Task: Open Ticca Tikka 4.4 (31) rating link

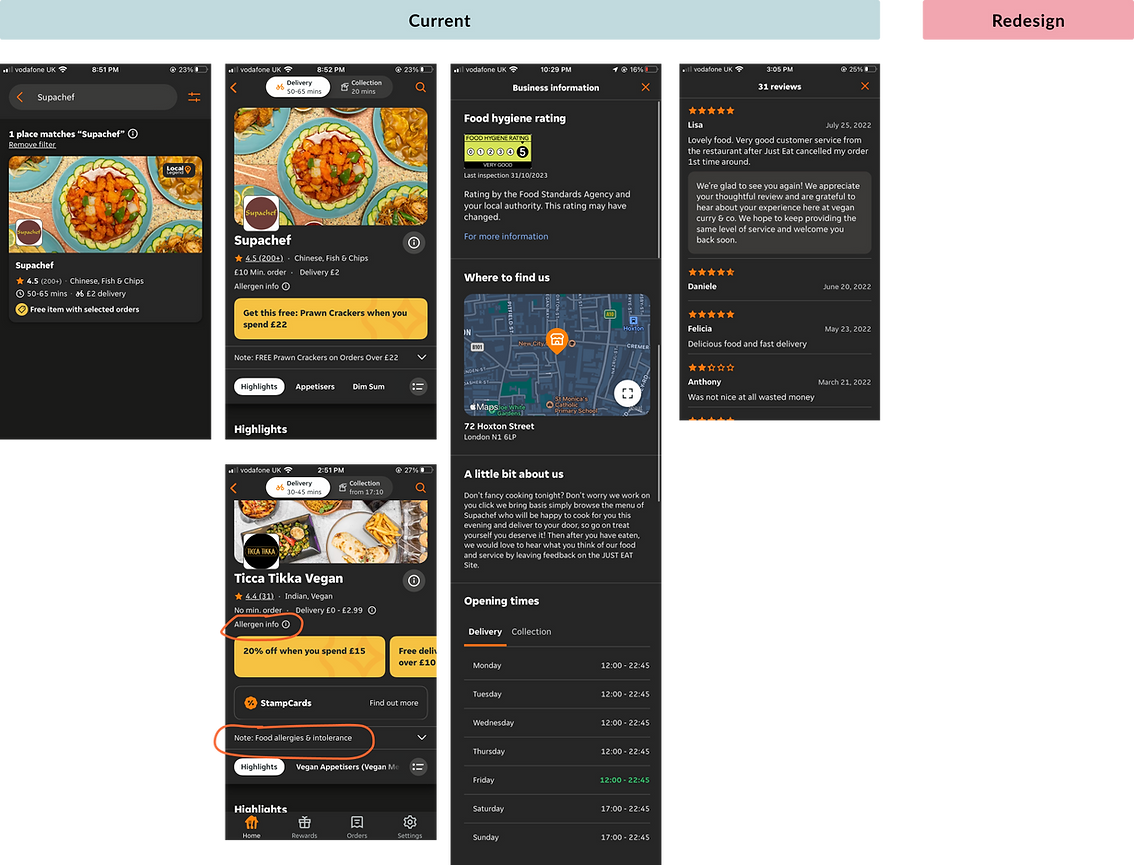Action: (259, 597)
